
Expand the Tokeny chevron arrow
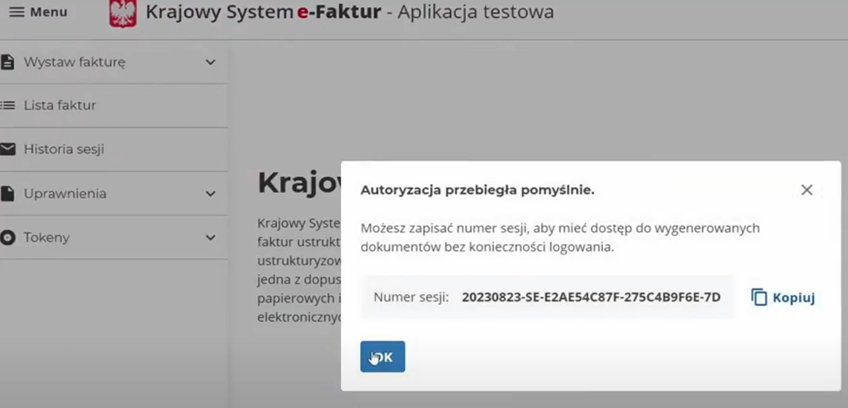tap(210, 238)
